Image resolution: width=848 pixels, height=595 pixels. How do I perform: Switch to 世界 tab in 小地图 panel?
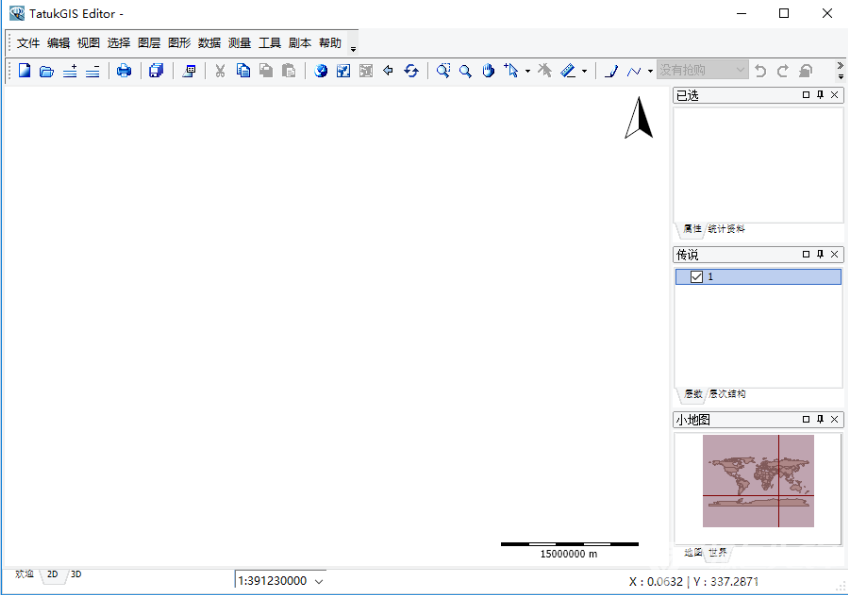click(x=718, y=552)
